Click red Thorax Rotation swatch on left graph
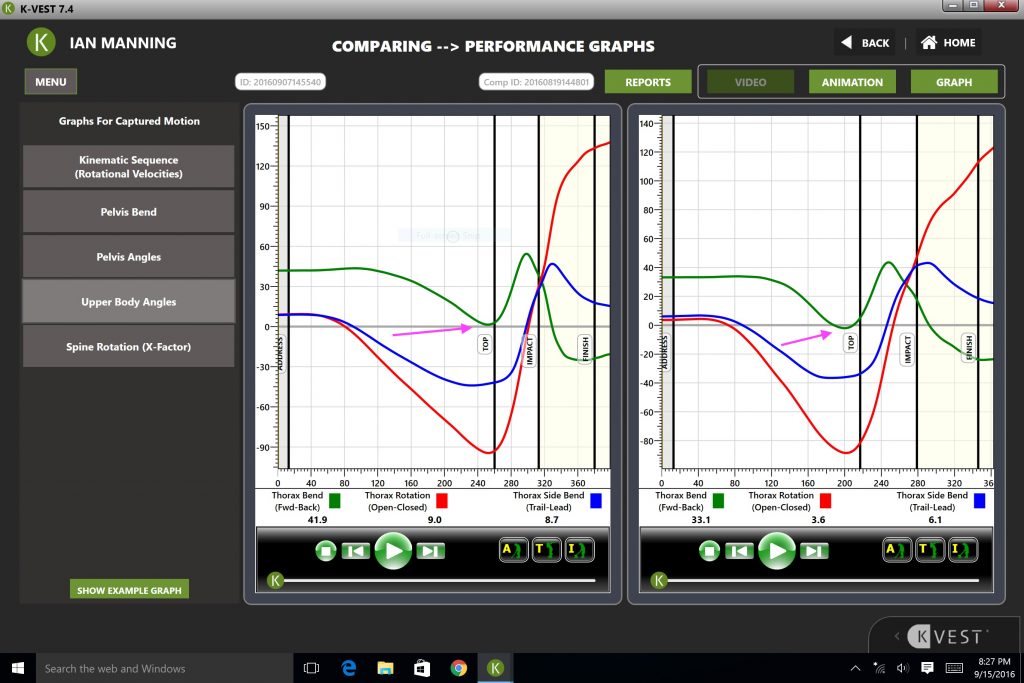 pyautogui.click(x=442, y=501)
